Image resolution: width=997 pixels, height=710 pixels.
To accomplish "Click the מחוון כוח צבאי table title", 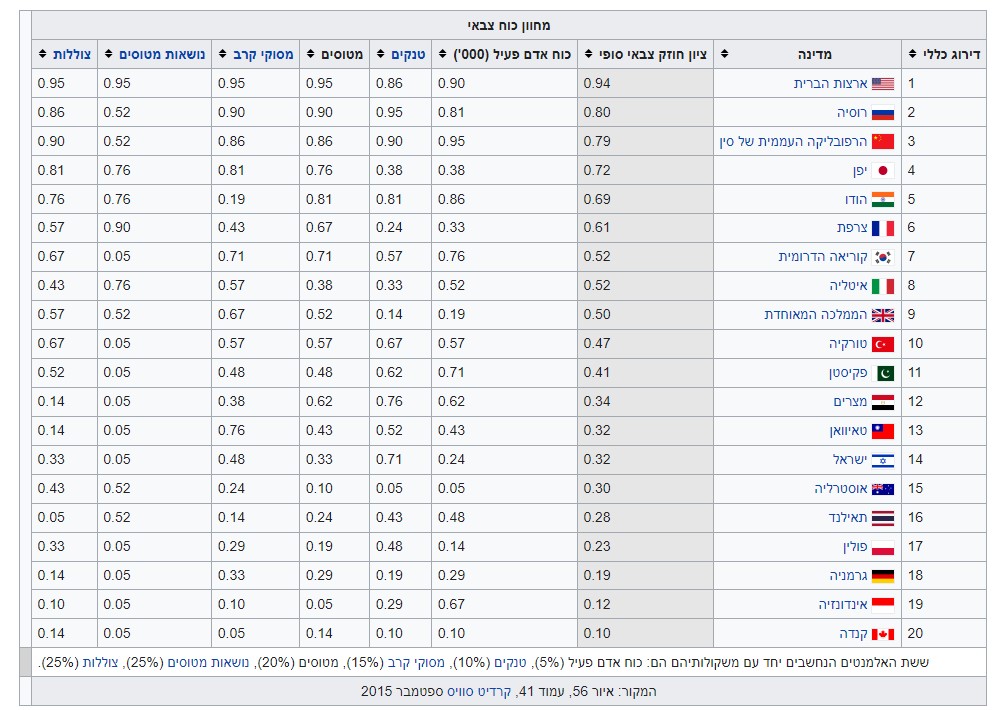I will click(x=508, y=25).
